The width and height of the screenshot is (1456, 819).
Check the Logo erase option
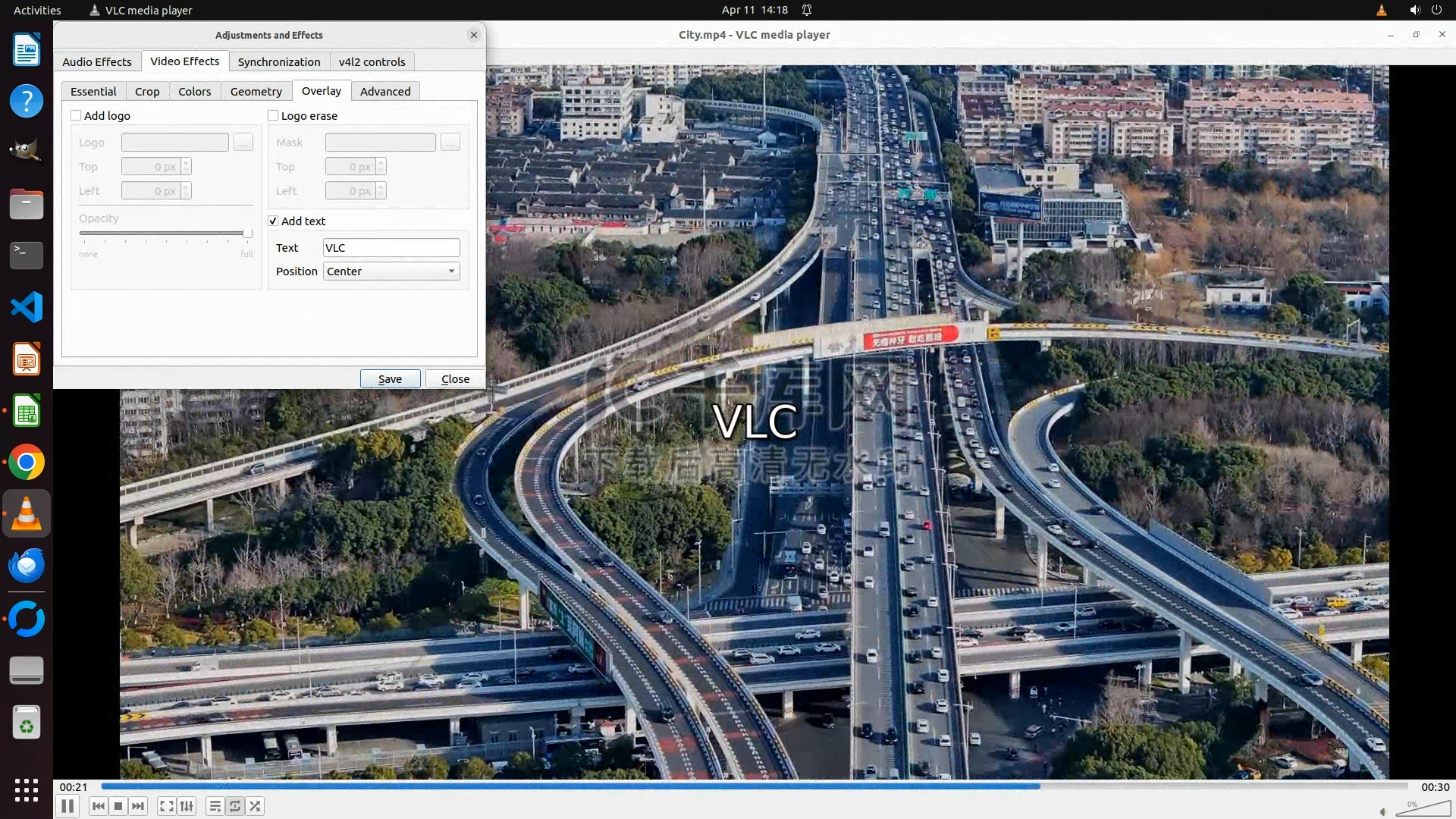point(273,115)
